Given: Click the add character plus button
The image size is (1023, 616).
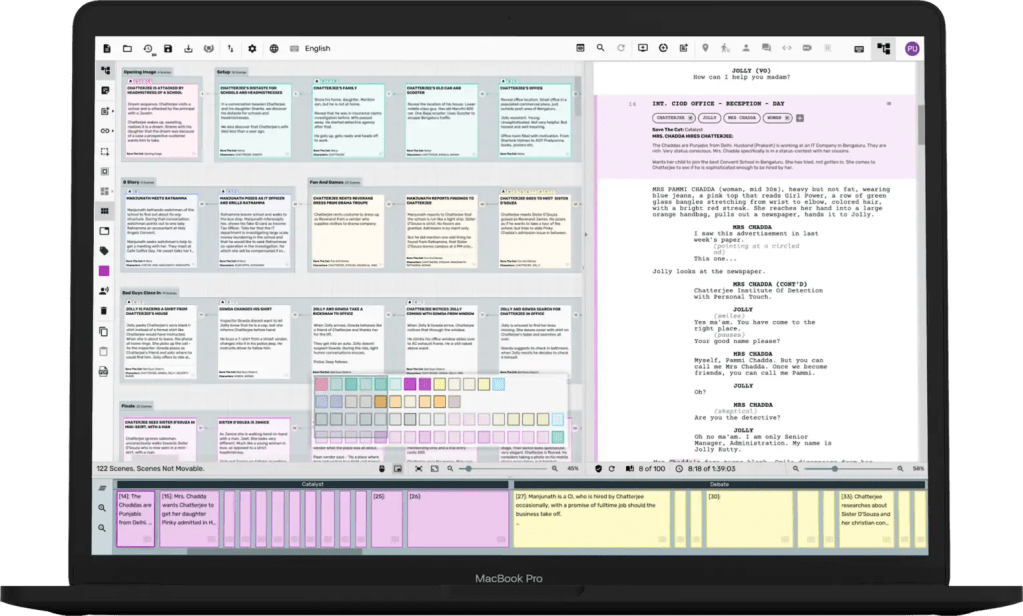Looking at the screenshot, I should 799,118.
